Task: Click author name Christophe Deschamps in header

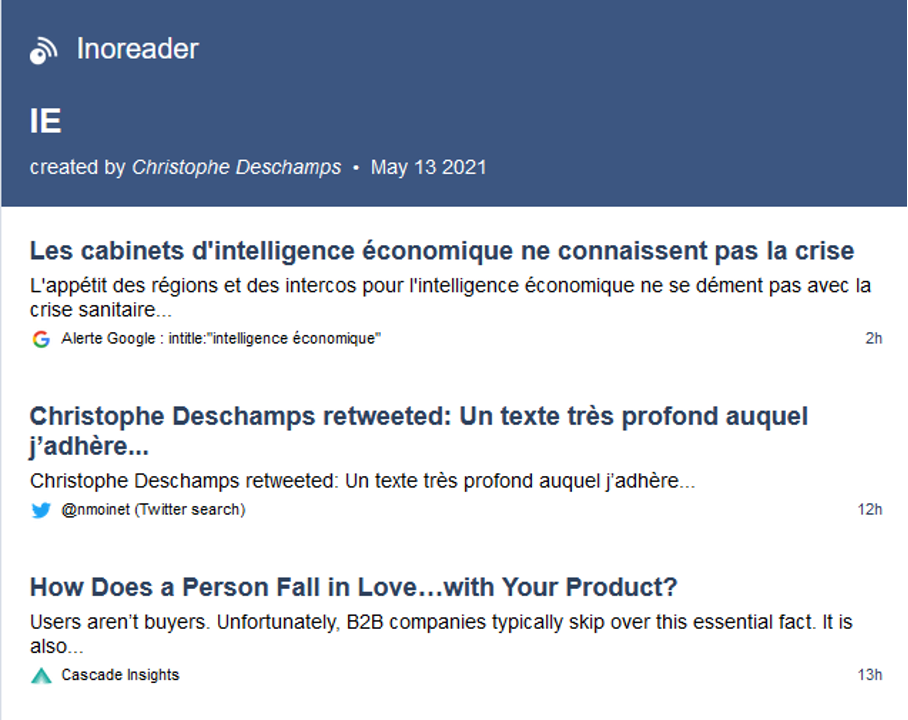Action: tap(236, 167)
